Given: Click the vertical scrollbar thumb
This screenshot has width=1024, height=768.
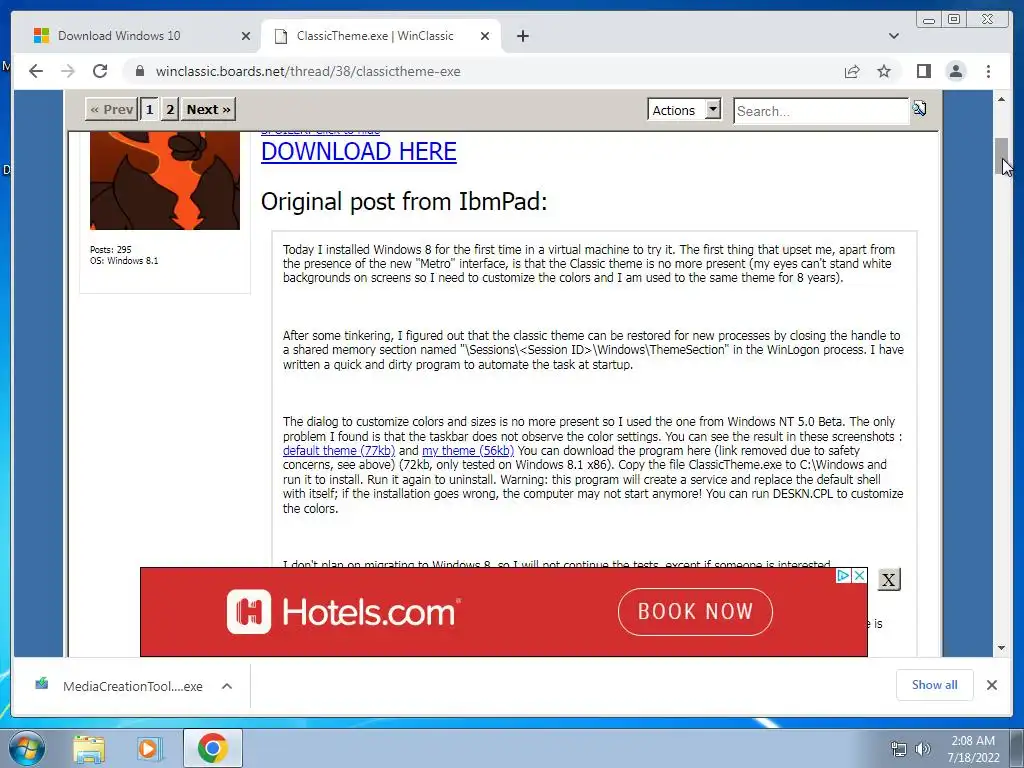Looking at the screenshot, I should coord(1001,157).
